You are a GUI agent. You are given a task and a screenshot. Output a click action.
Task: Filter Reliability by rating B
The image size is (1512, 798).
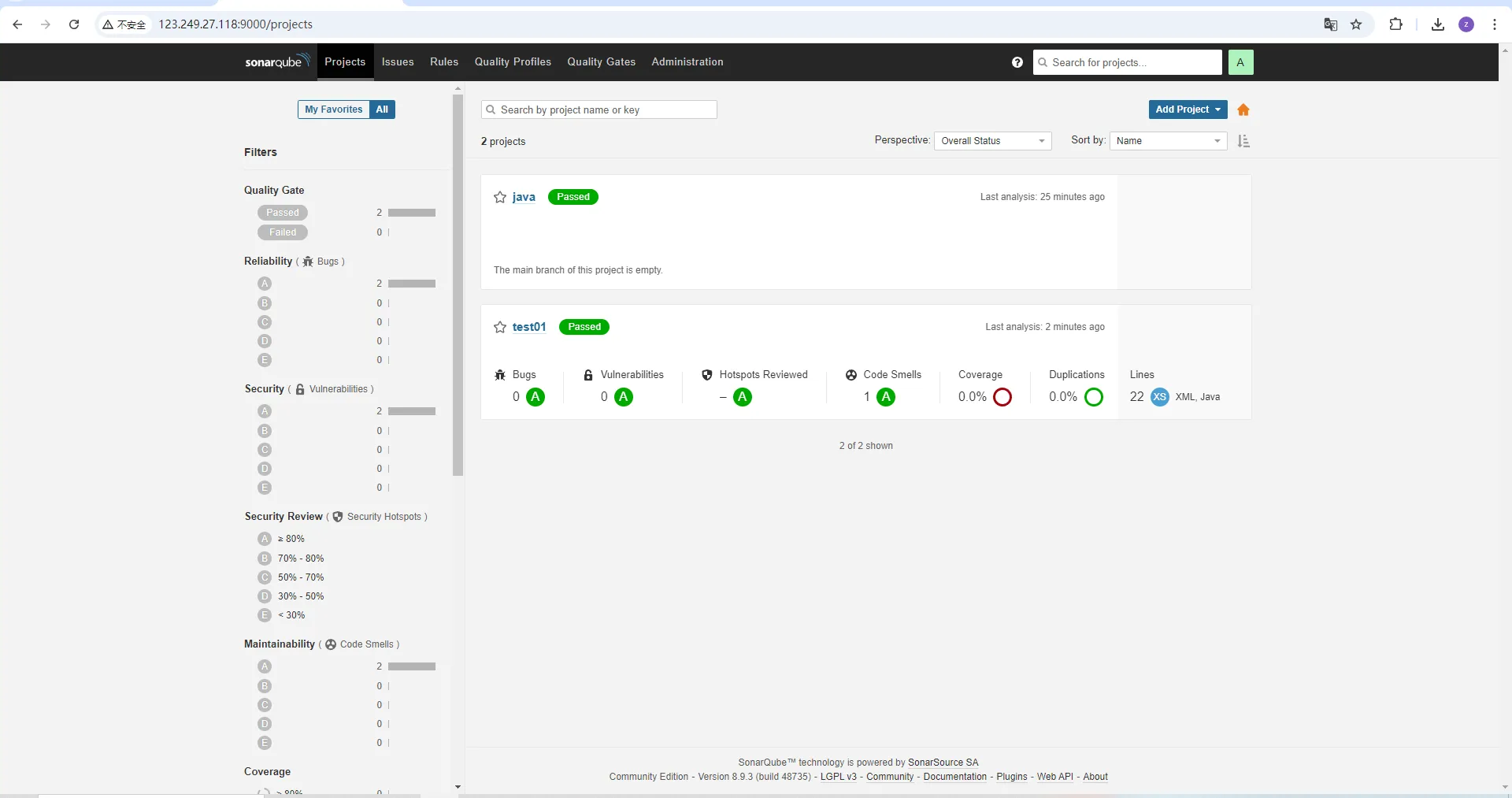(265, 303)
